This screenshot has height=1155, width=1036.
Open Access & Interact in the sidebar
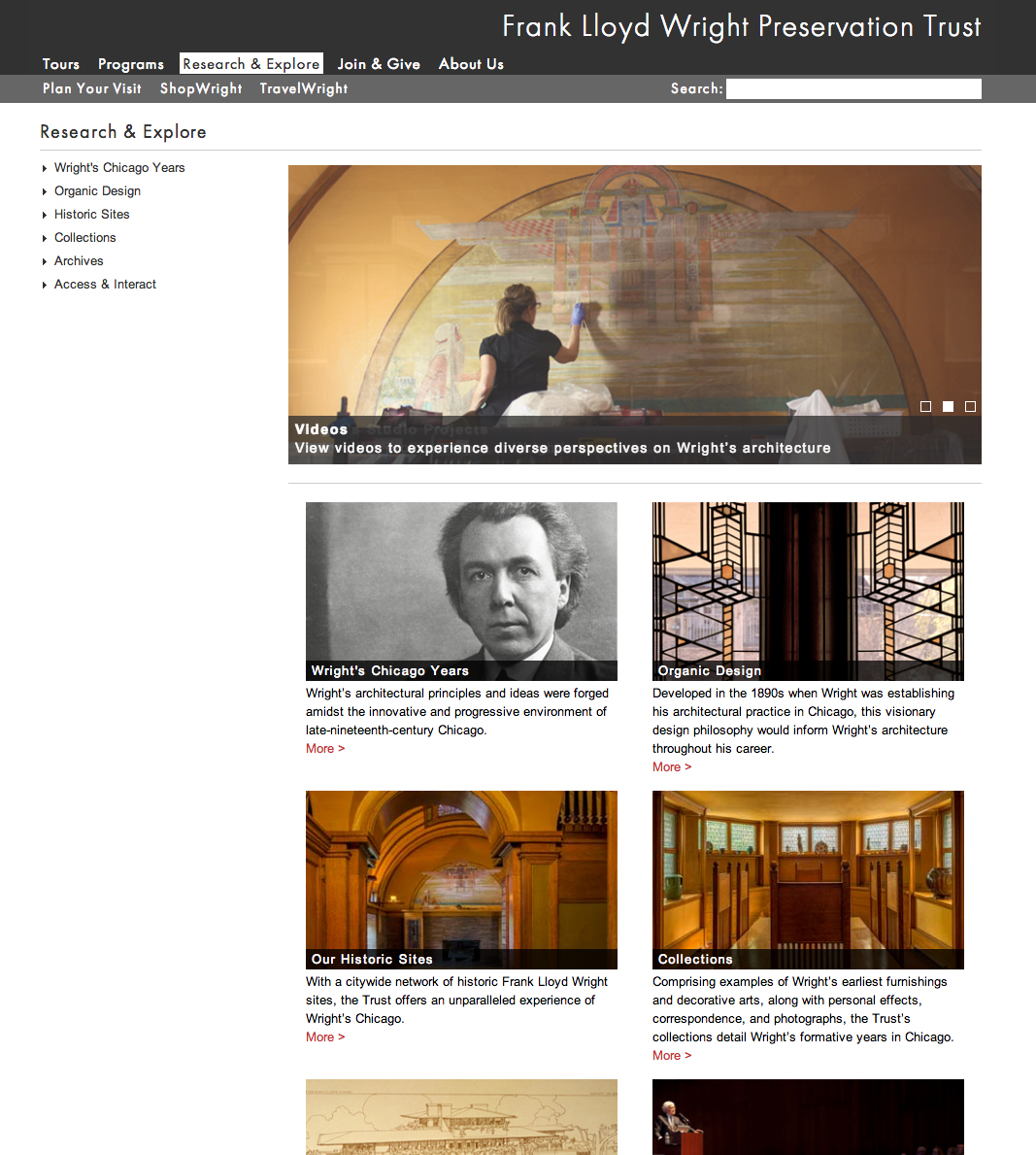point(105,285)
